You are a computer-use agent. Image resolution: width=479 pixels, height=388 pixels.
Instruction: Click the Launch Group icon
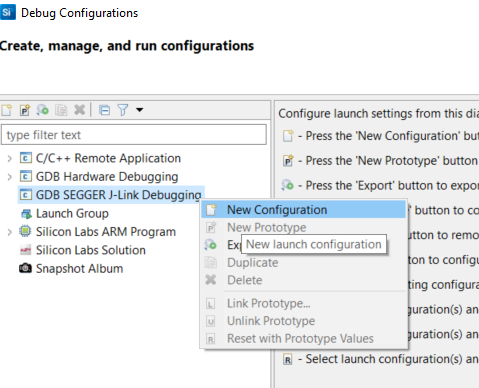[x=26, y=214]
